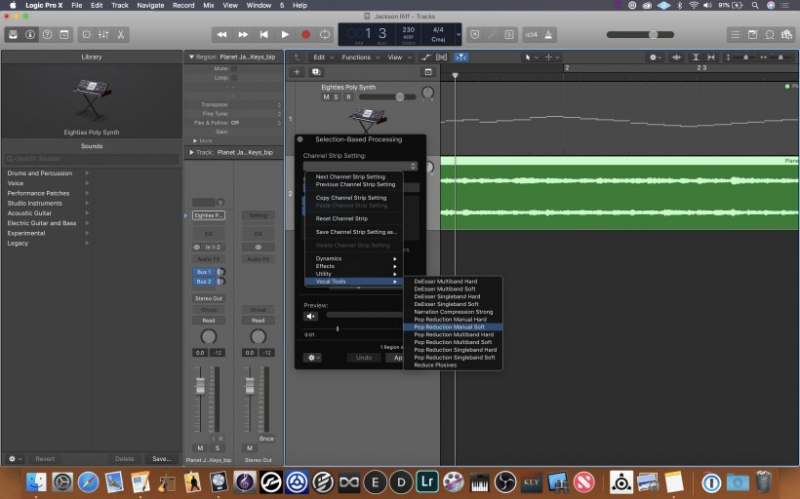Click the Fast Forward transport button
This screenshot has height=499, width=800.
[243, 34]
